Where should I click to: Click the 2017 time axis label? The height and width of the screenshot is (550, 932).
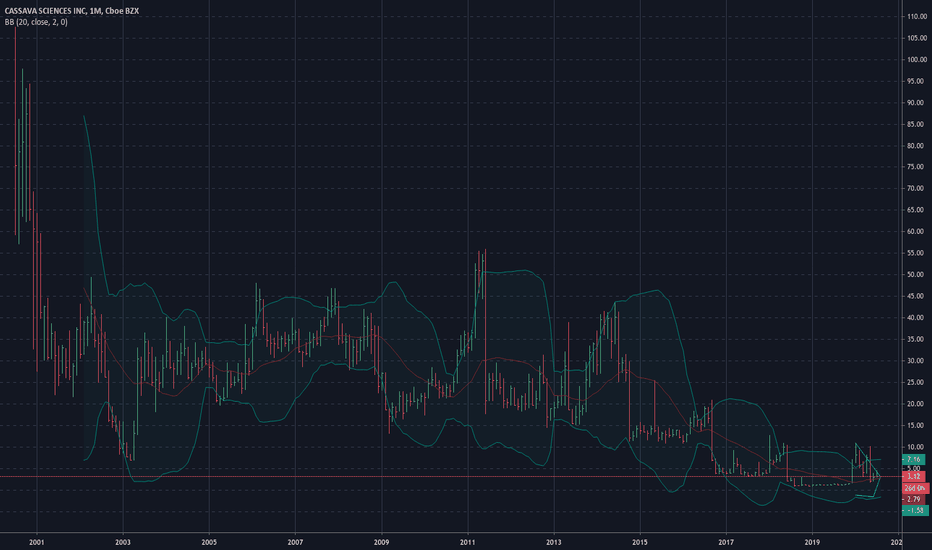tap(726, 542)
